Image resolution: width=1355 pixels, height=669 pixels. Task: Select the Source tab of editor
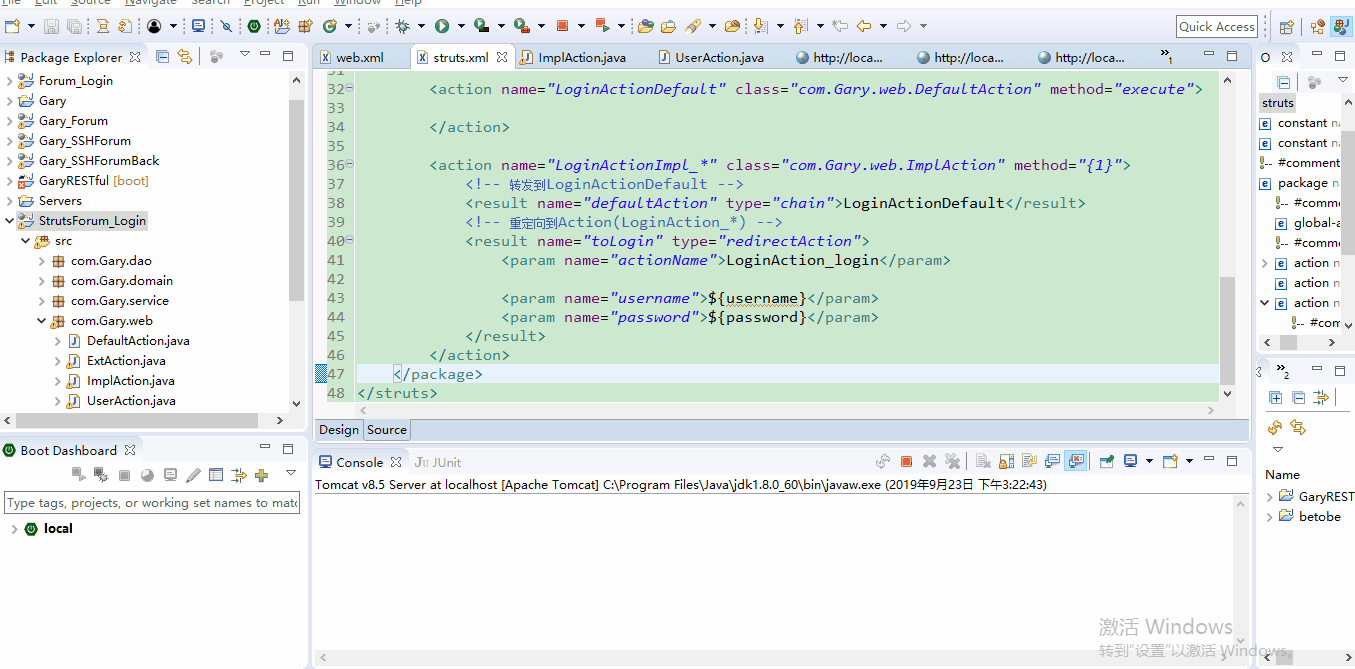click(x=387, y=430)
